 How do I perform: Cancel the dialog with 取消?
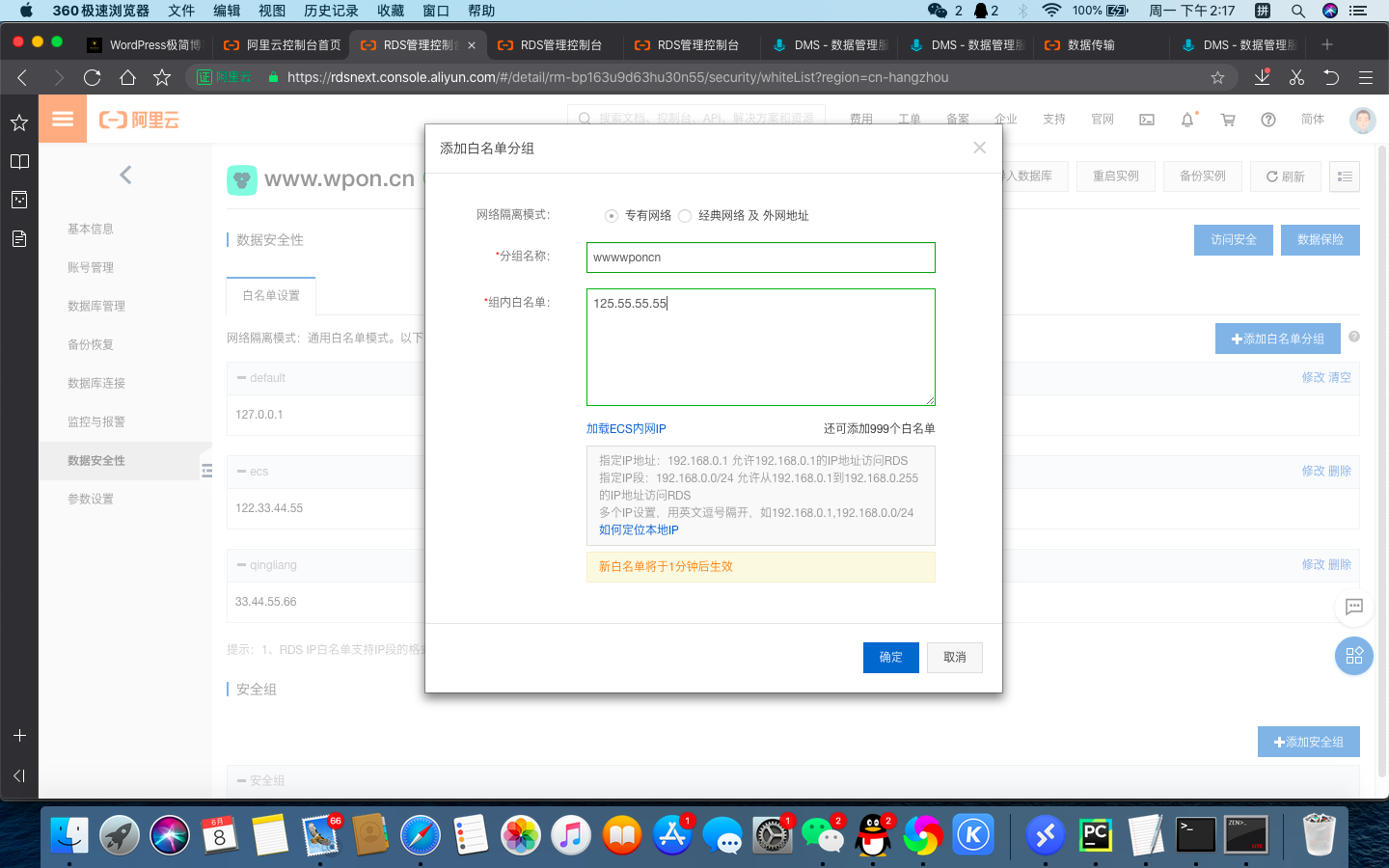pyautogui.click(x=955, y=658)
